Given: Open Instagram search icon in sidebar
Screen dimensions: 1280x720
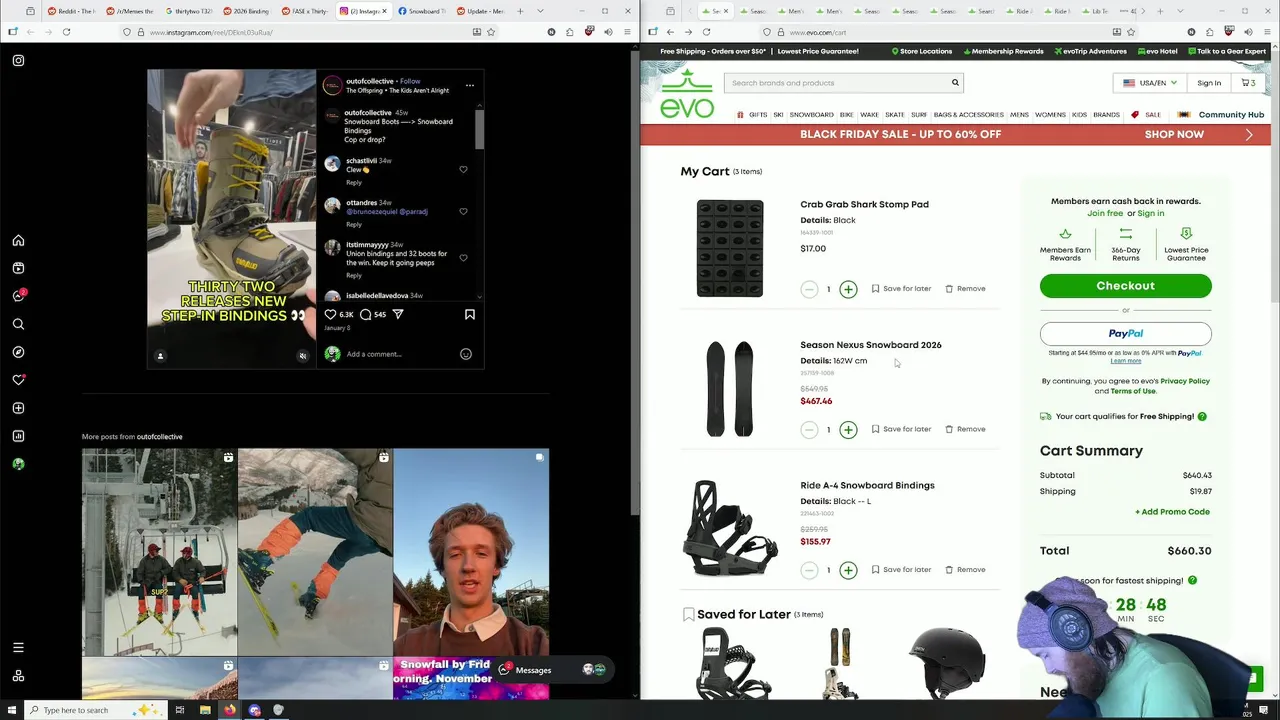Looking at the screenshot, I should click(18, 324).
